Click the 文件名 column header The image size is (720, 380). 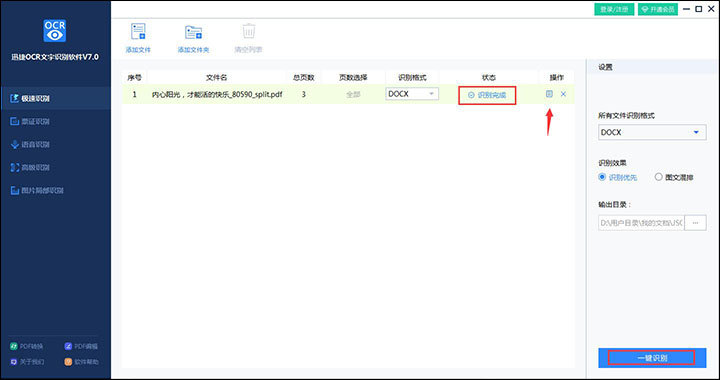click(x=217, y=78)
